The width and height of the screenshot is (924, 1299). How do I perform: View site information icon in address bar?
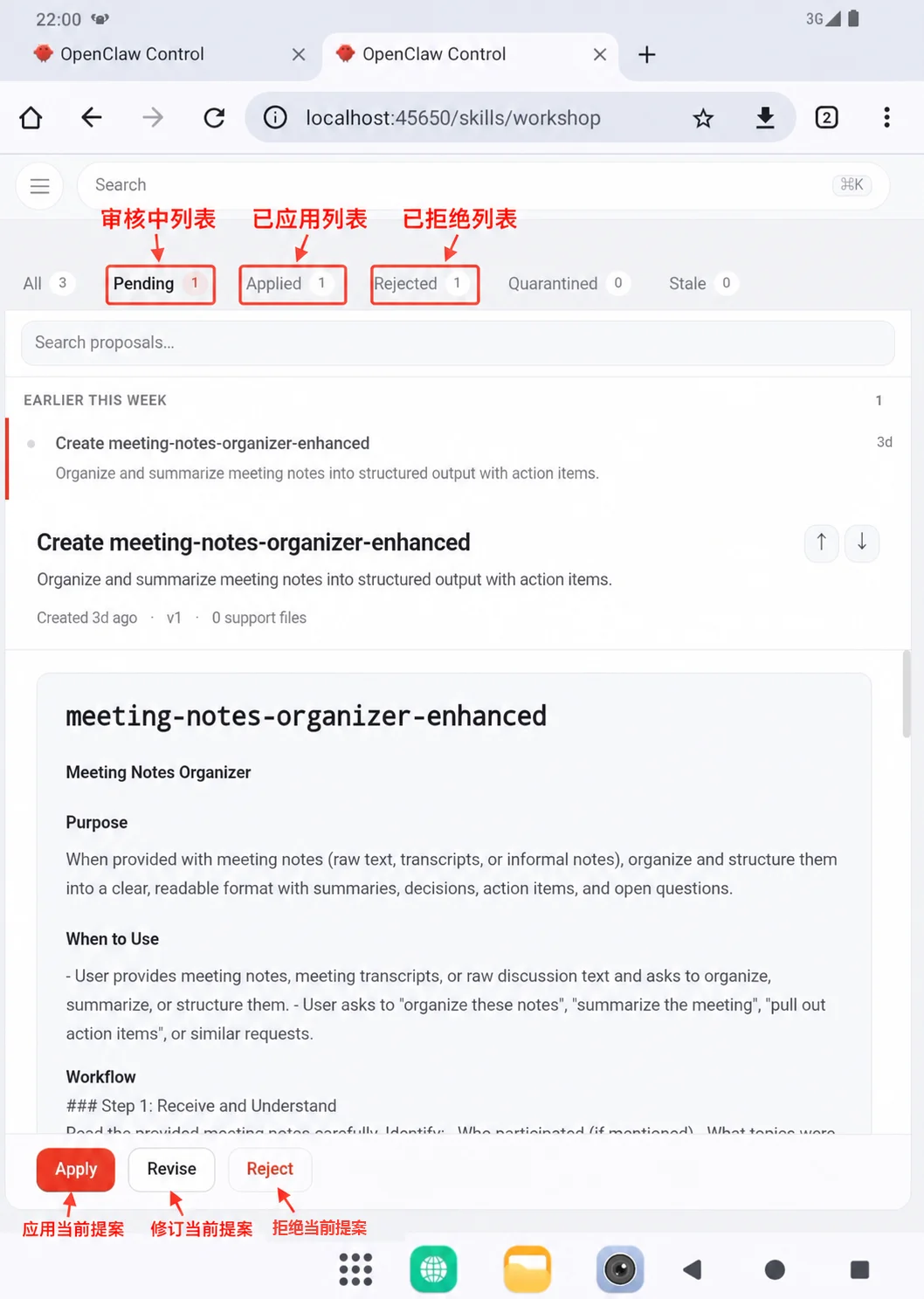[275, 118]
